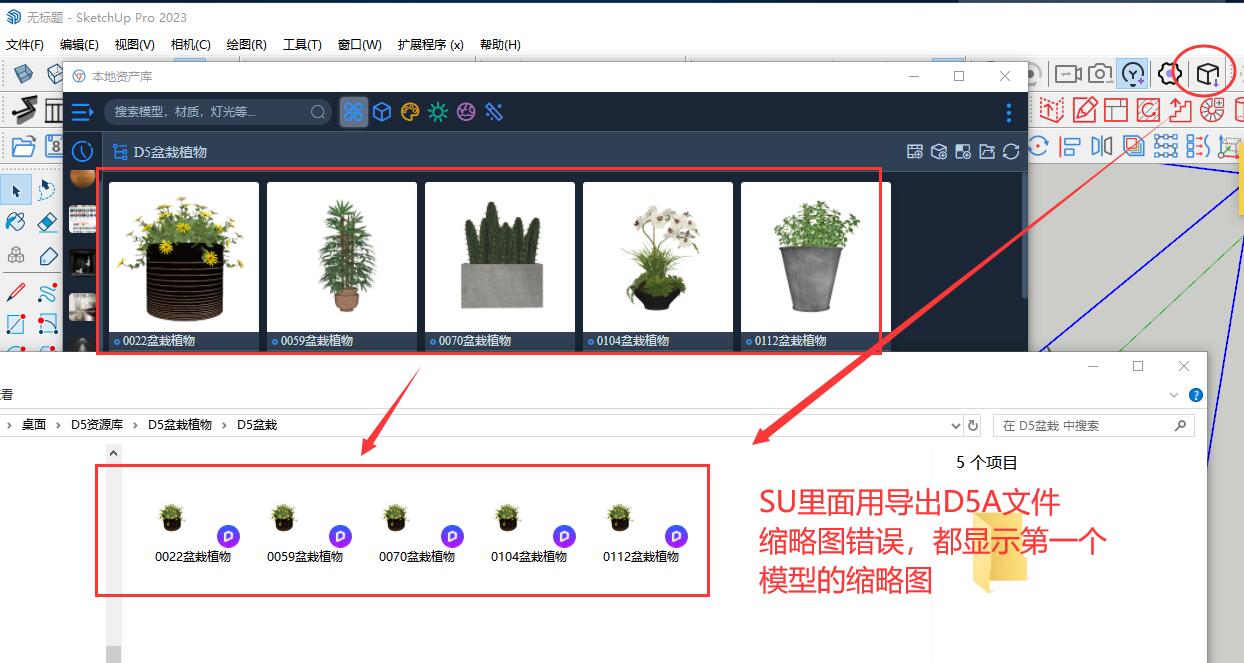Select the Pencil line tool in left toolbar
The height and width of the screenshot is (663, 1244).
pos(16,292)
